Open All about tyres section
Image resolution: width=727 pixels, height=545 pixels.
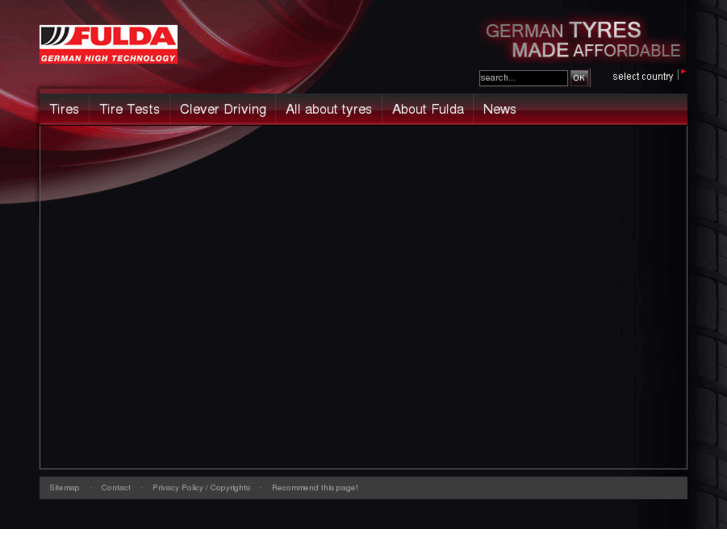(x=329, y=109)
